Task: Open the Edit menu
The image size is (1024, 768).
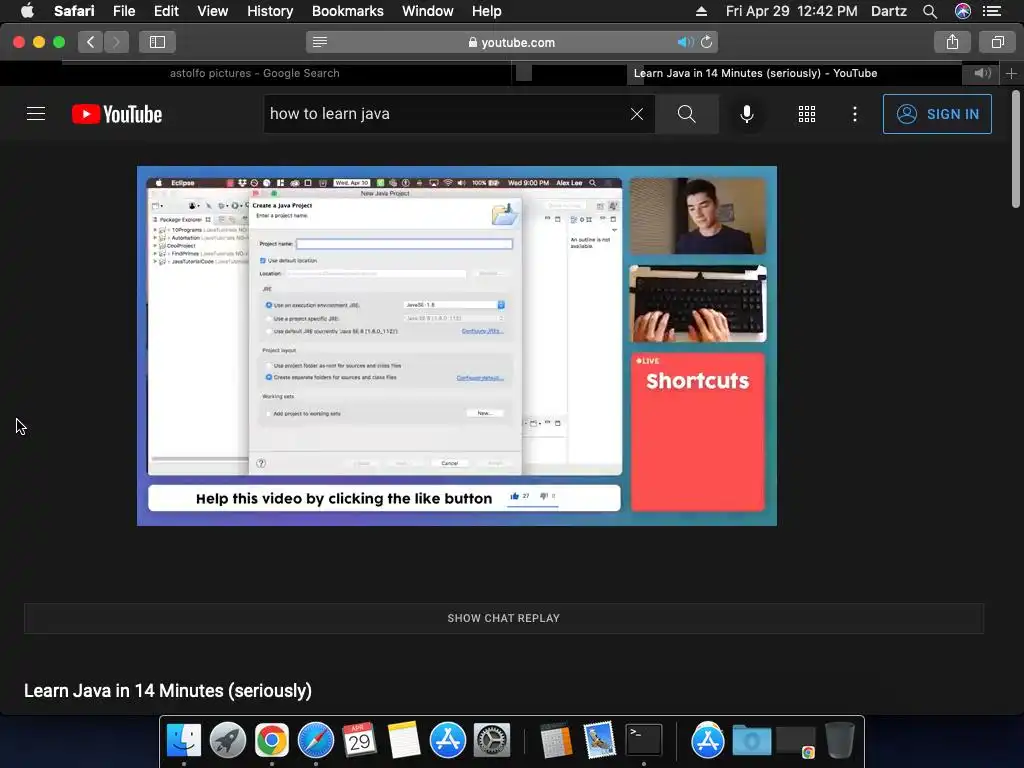Action: tap(166, 11)
